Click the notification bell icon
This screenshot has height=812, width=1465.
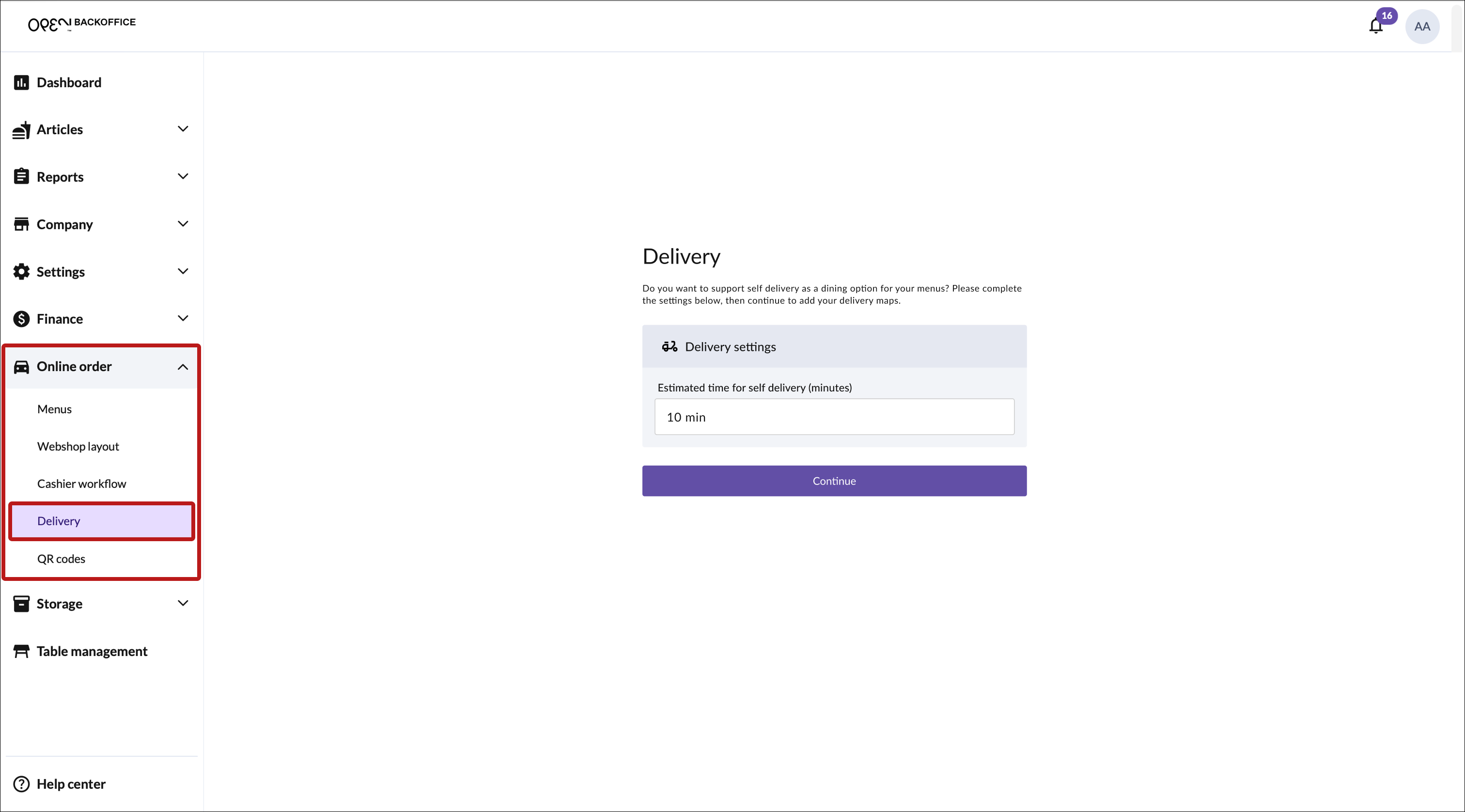[1375, 26]
